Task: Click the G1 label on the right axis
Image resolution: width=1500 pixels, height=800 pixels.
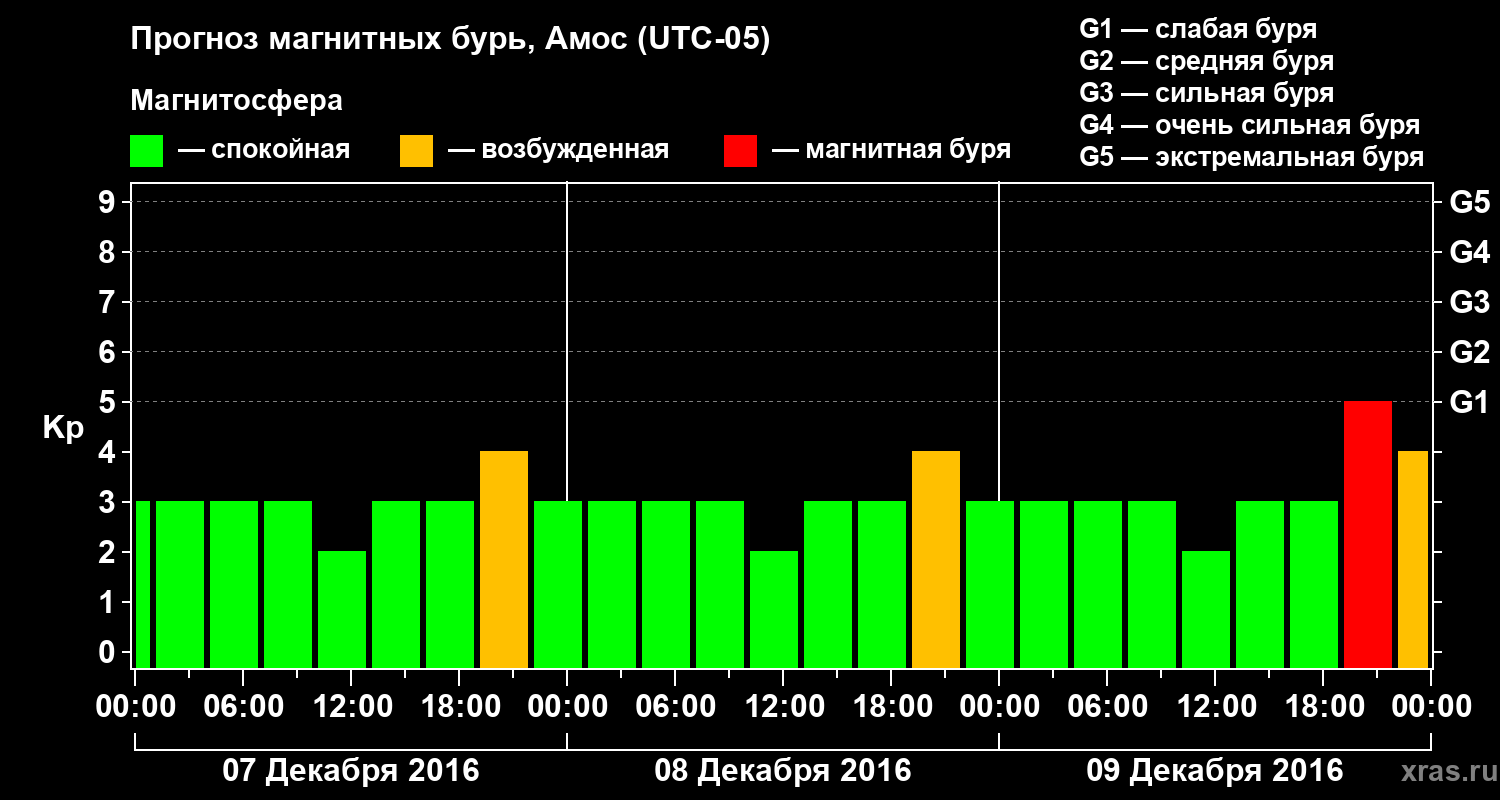Action: coord(1470,402)
